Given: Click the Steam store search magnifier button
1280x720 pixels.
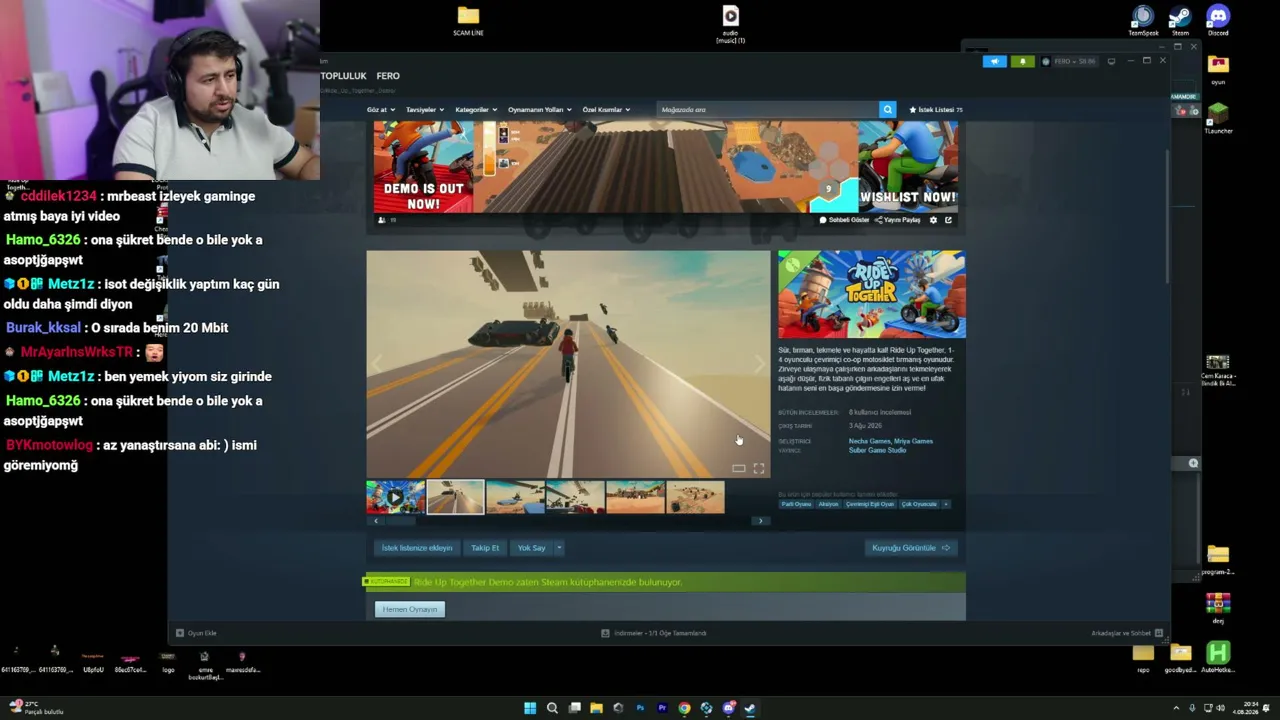Looking at the screenshot, I should coord(887,109).
